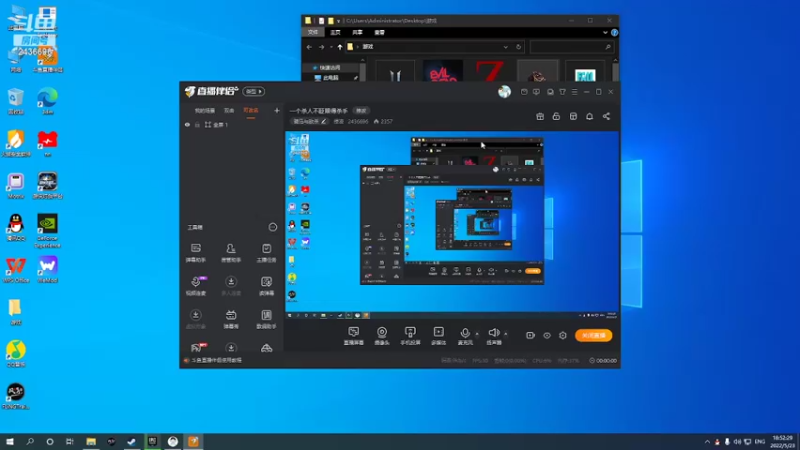Expand the microphone options arrow
800x450 pixels.
(x=477, y=334)
